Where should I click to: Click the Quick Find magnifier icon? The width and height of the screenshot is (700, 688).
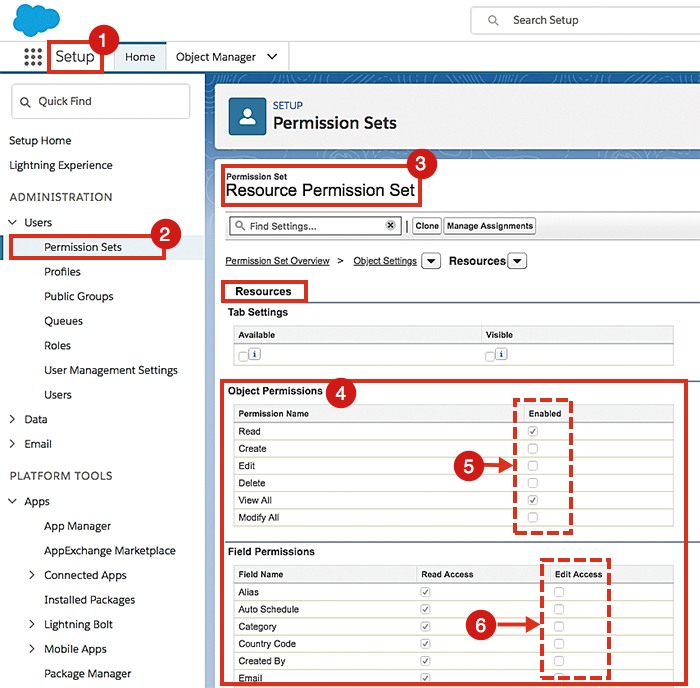coord(25,102)
